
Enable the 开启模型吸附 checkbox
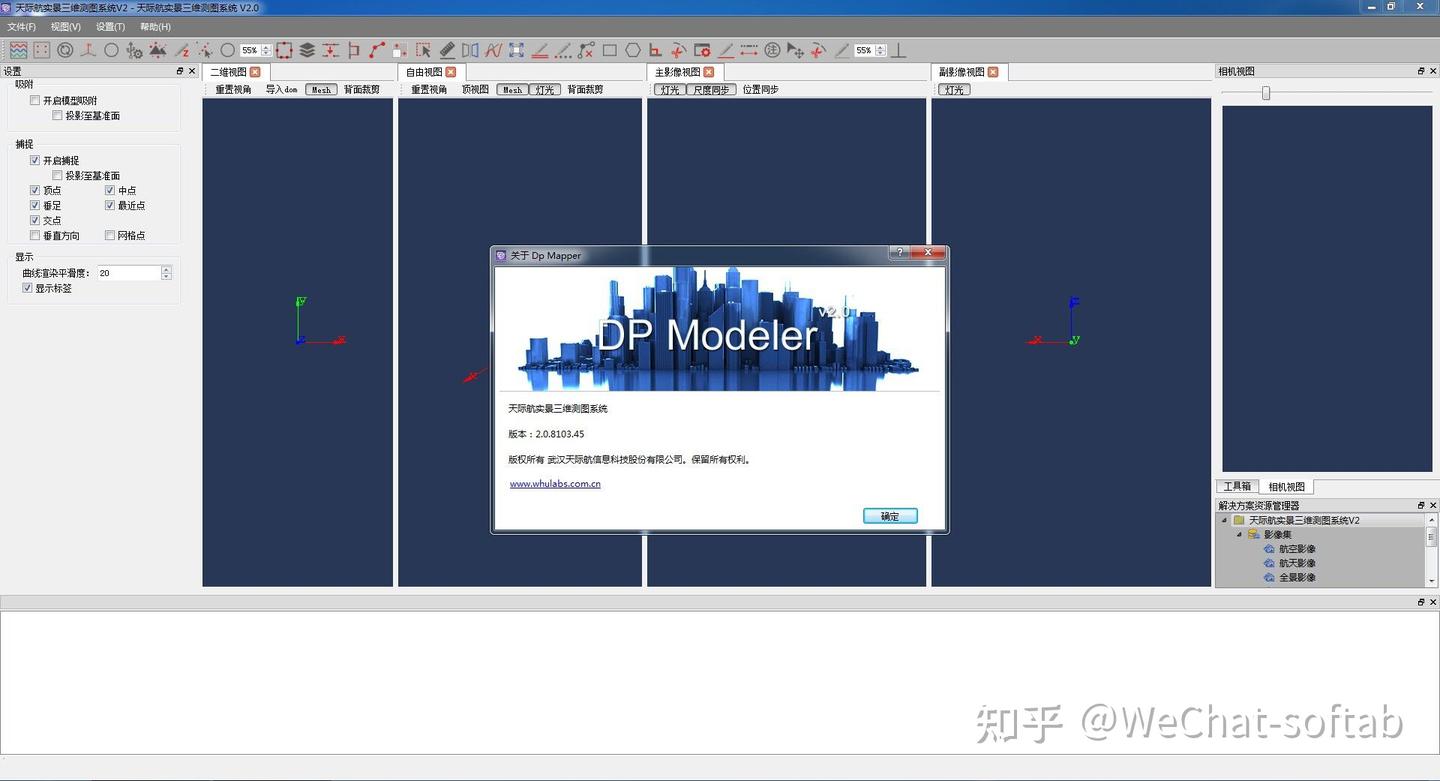click(34, 100)
